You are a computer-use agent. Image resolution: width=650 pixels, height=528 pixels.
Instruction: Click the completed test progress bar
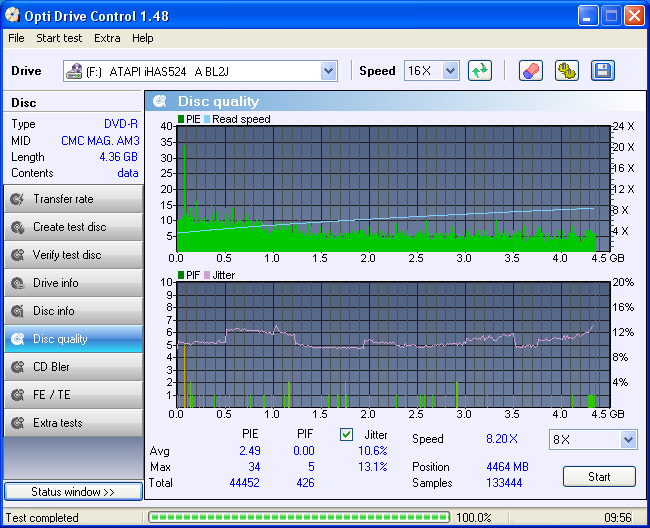[299, 517]
